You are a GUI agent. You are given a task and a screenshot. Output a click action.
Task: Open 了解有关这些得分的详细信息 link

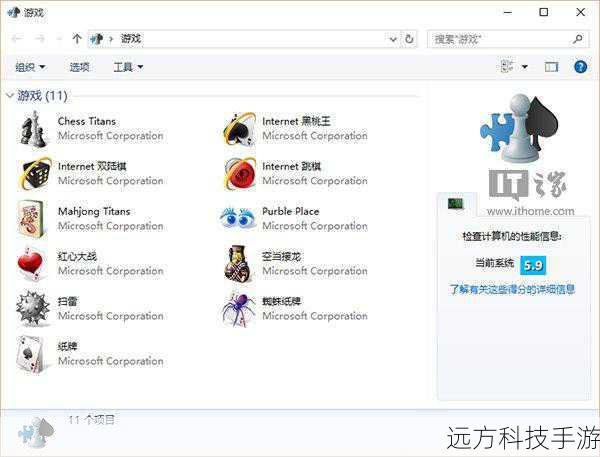pyautogui.click(x=512, y=289)
